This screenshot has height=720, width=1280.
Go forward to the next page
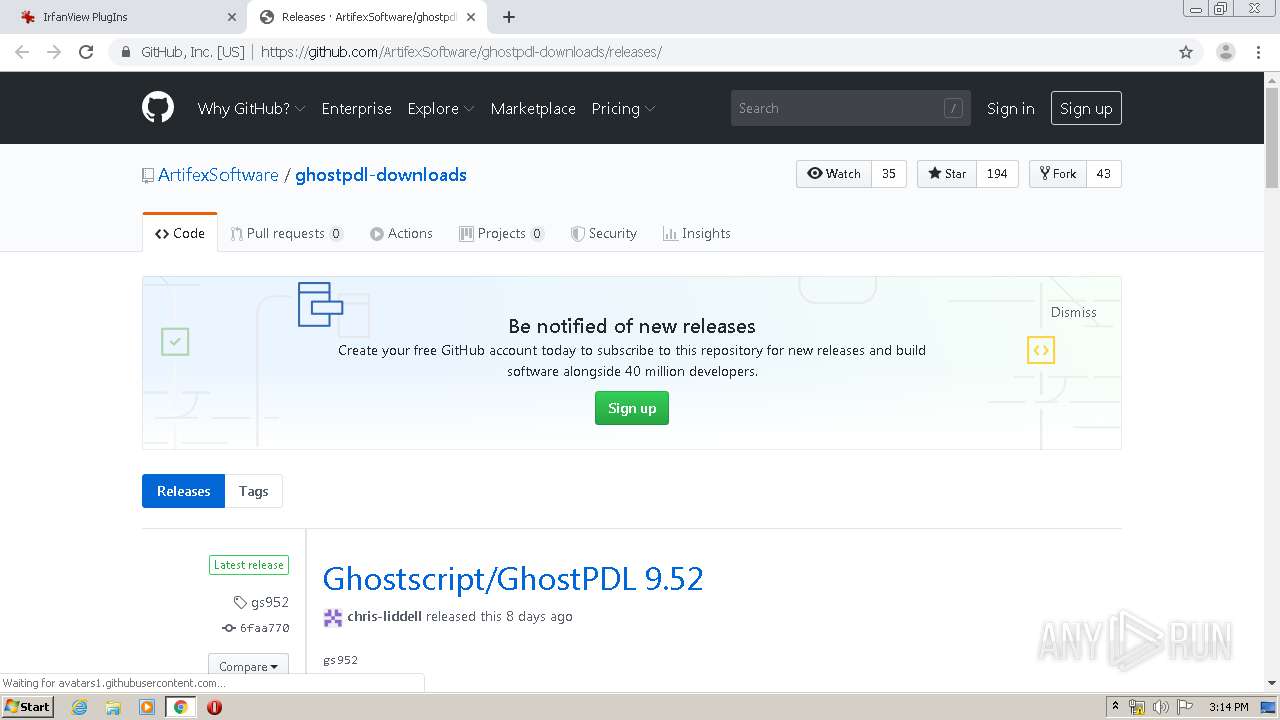(x=54, y=52)
